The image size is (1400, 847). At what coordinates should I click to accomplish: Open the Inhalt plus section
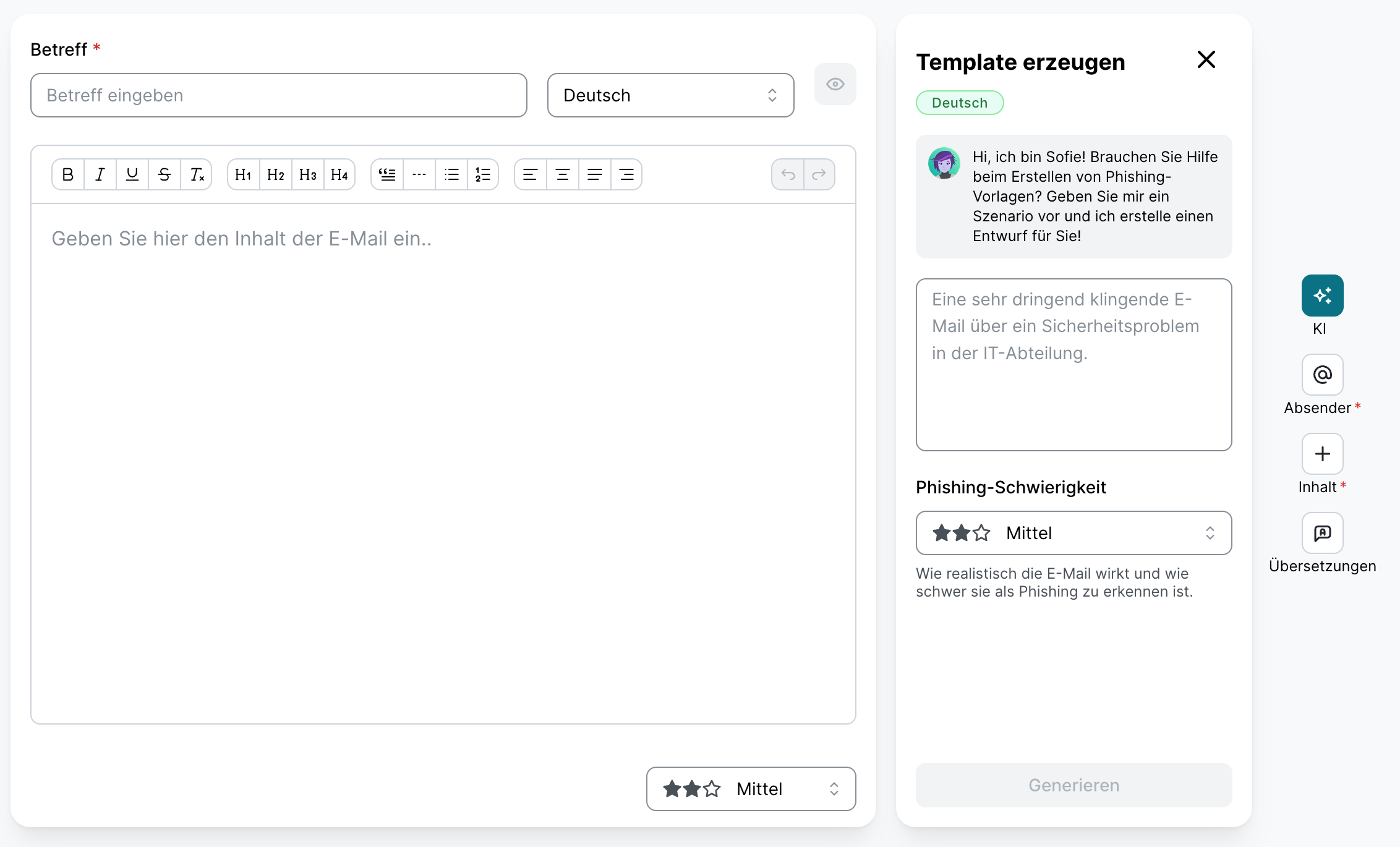[1322, 454]
